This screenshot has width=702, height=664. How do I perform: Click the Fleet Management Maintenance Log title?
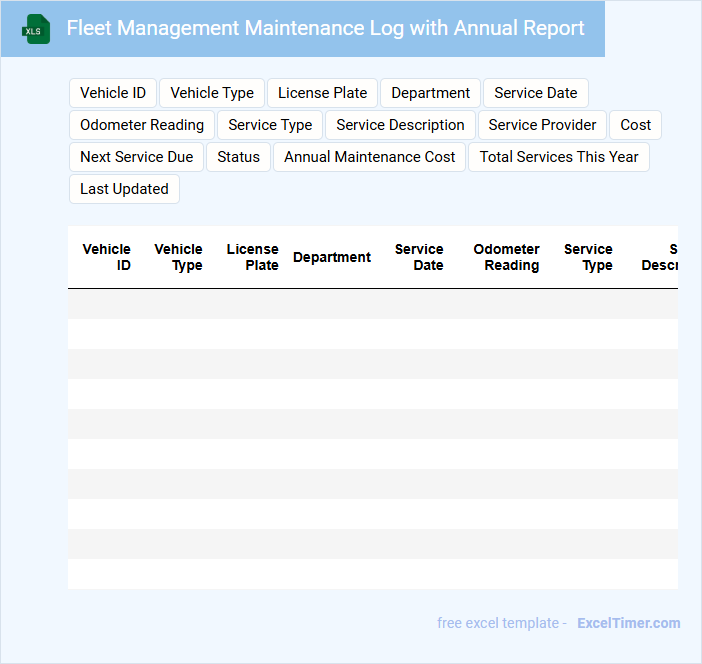point(325,28)
